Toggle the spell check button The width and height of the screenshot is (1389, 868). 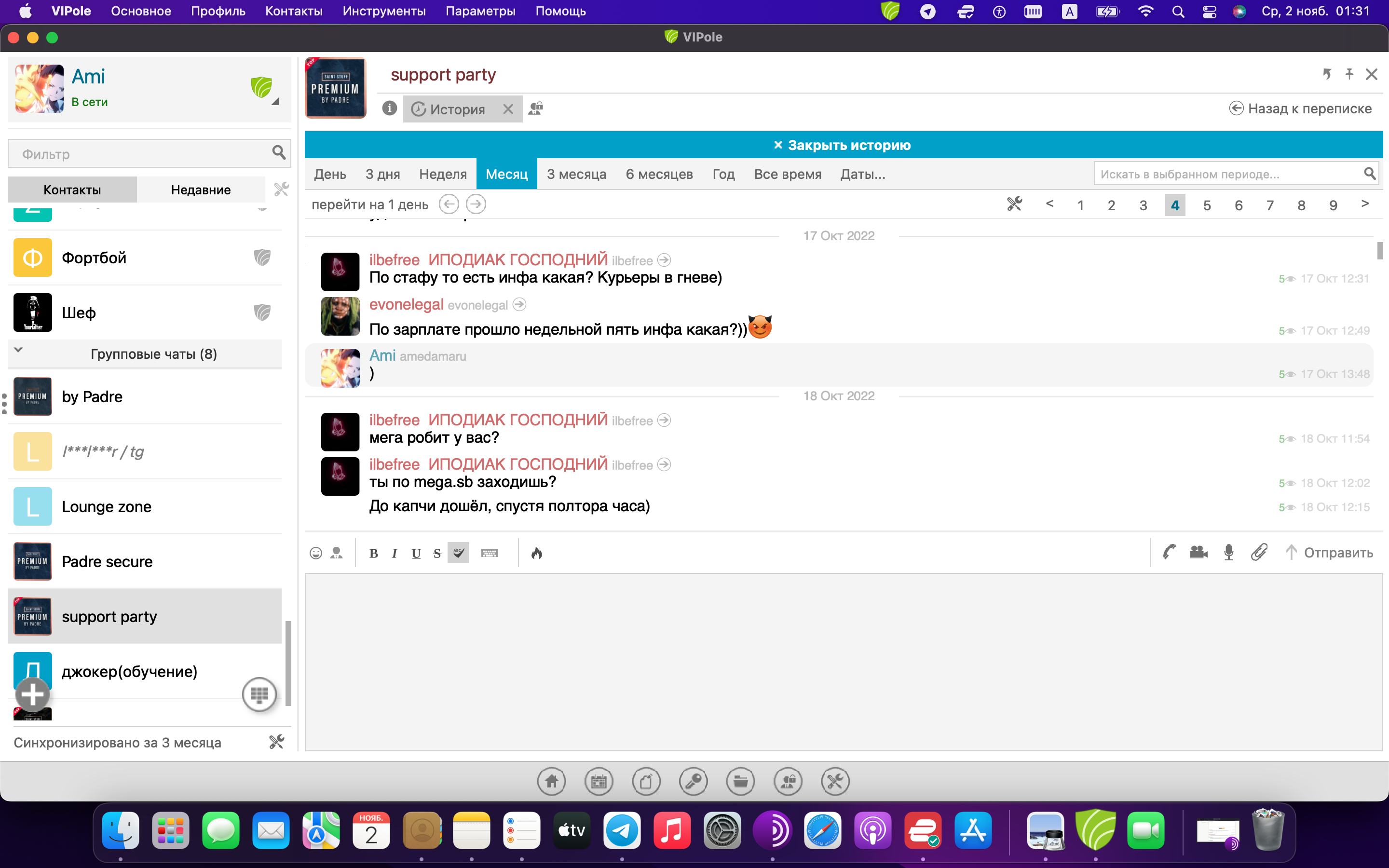click(458, 553)
